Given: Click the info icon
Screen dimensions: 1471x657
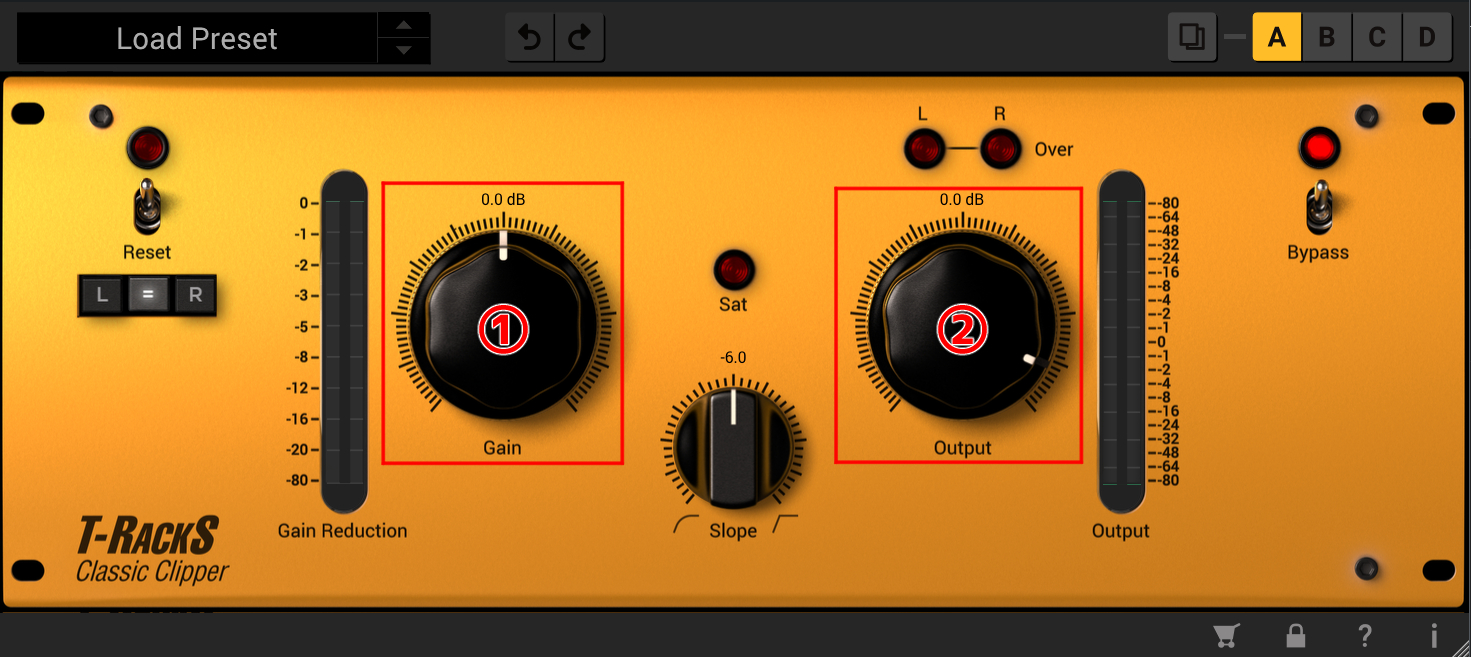Looking at the screenshot, I should tap(1434, 636).
